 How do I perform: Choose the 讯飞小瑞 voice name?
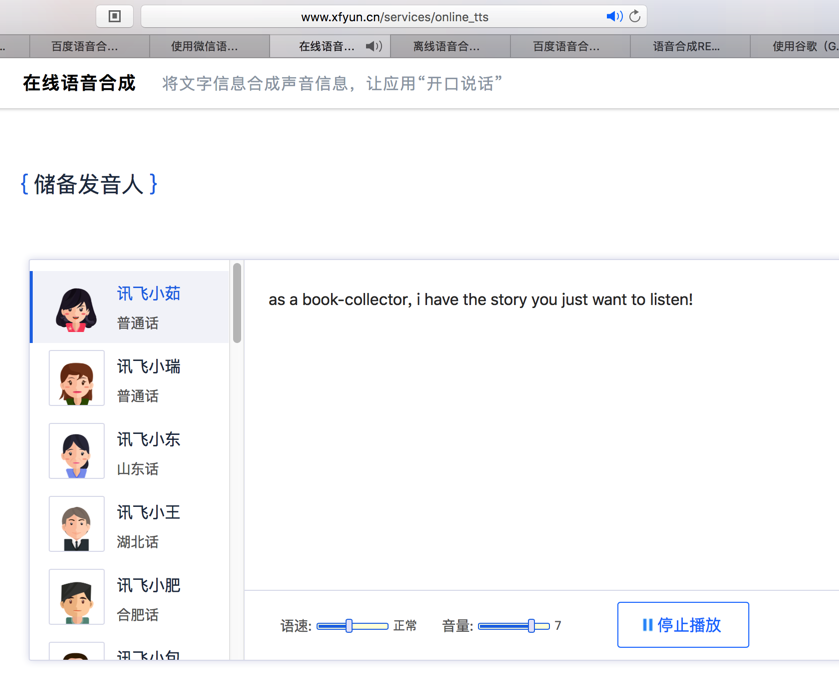pyautogui.click(x=149, y=366)
